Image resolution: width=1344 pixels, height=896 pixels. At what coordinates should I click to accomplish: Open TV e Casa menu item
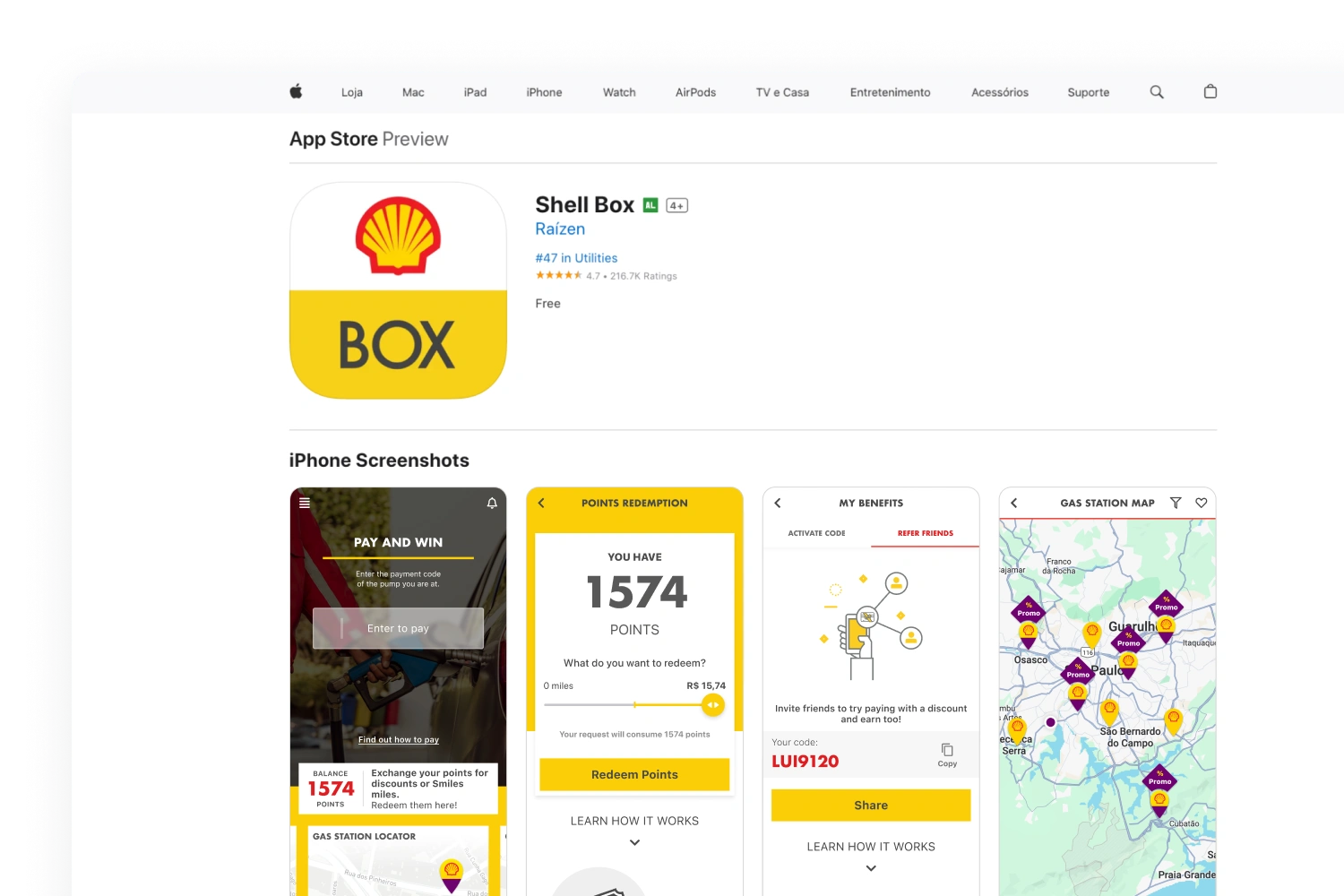click(782, 92)
